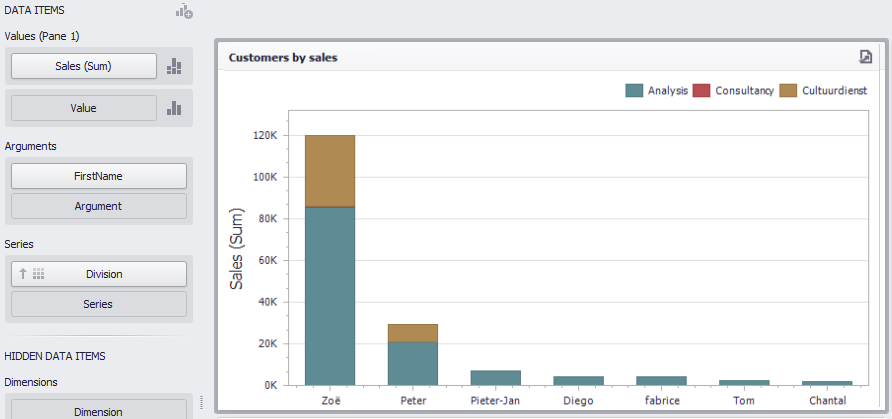Open the FirstName argument item
The width and height of the screenshot is (892, 419).
click(98, 176)
